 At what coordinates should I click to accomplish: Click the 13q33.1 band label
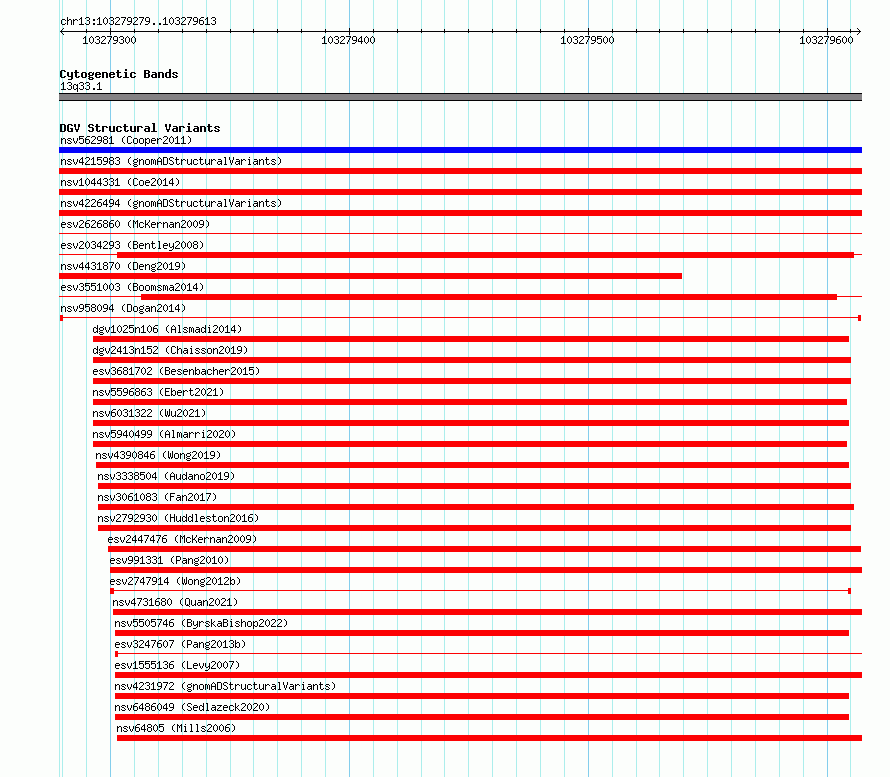tap(81, 86)
